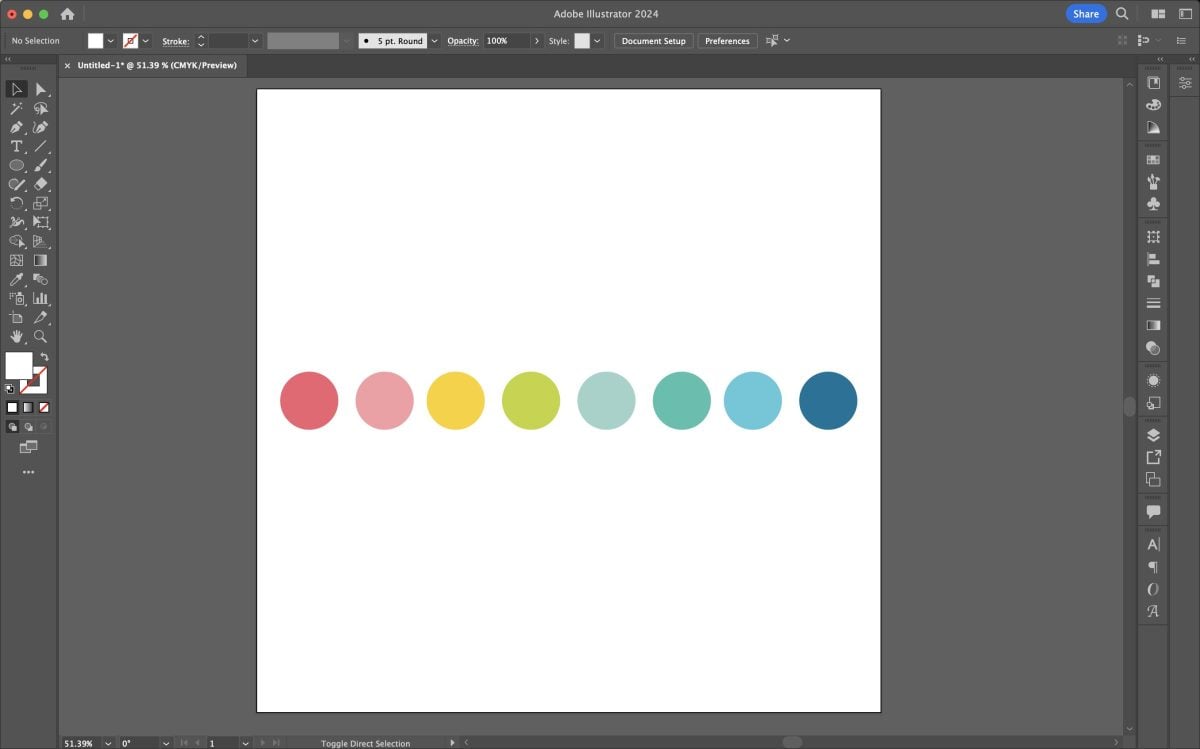Change screen mode button in toolbox
The image size is (1200, 749).
tap(28, 447)
